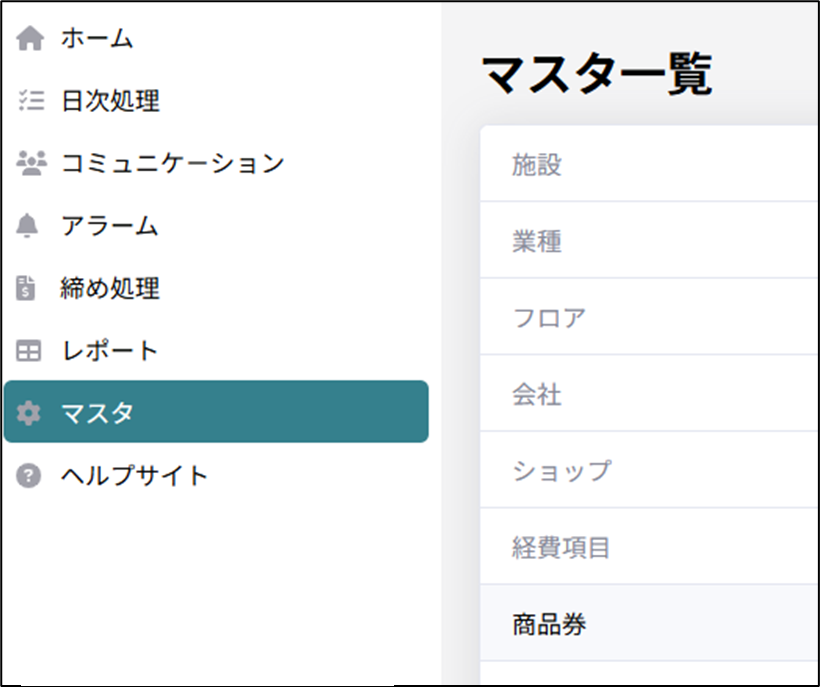Open the フロア master row
The image size is (820, 687).
click(549, 318)
